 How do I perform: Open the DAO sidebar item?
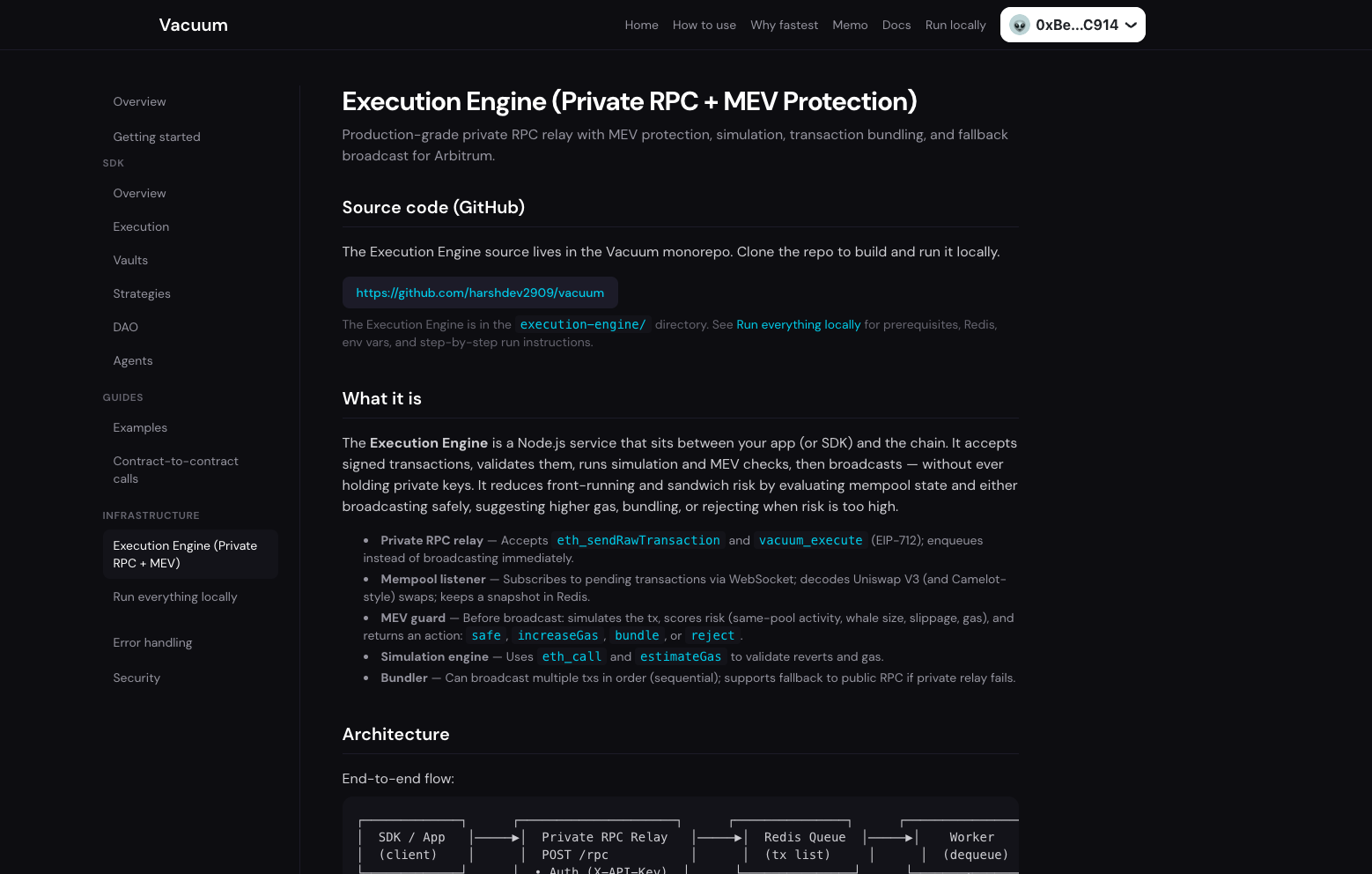pos(125,327)
